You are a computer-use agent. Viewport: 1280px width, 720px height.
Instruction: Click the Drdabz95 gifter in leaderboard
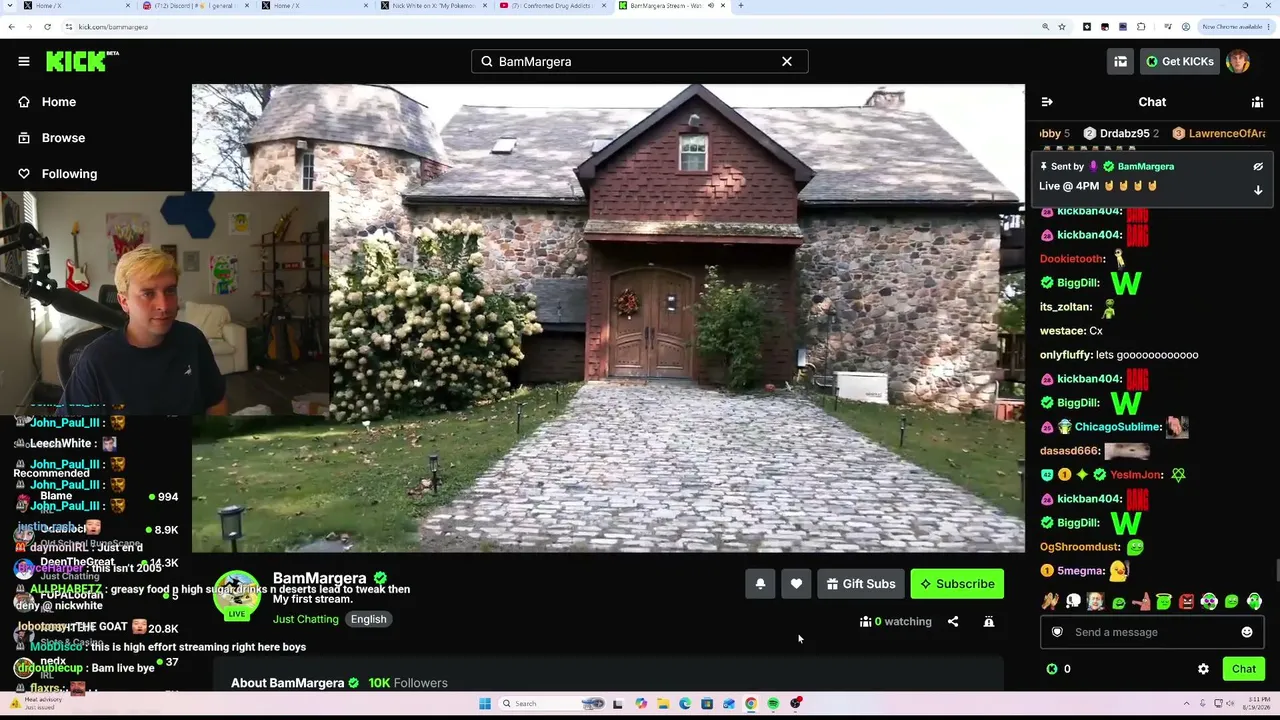1121,133
